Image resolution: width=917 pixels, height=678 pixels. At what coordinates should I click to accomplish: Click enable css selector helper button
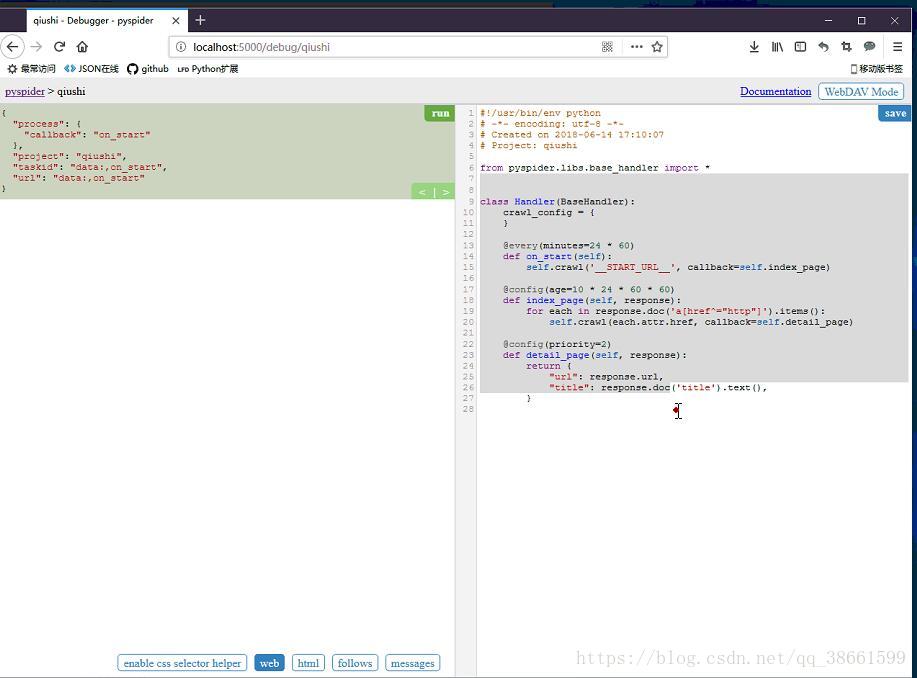coord(182,663)
